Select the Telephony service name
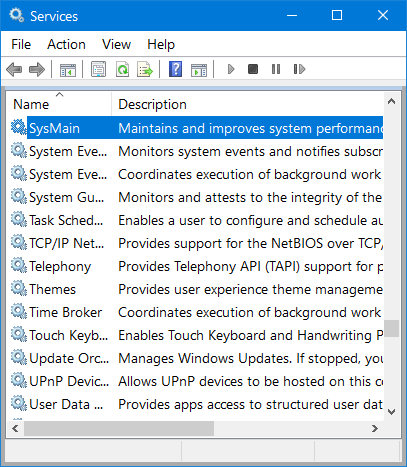This screenshot has width=407, height=467. (60, 266)
